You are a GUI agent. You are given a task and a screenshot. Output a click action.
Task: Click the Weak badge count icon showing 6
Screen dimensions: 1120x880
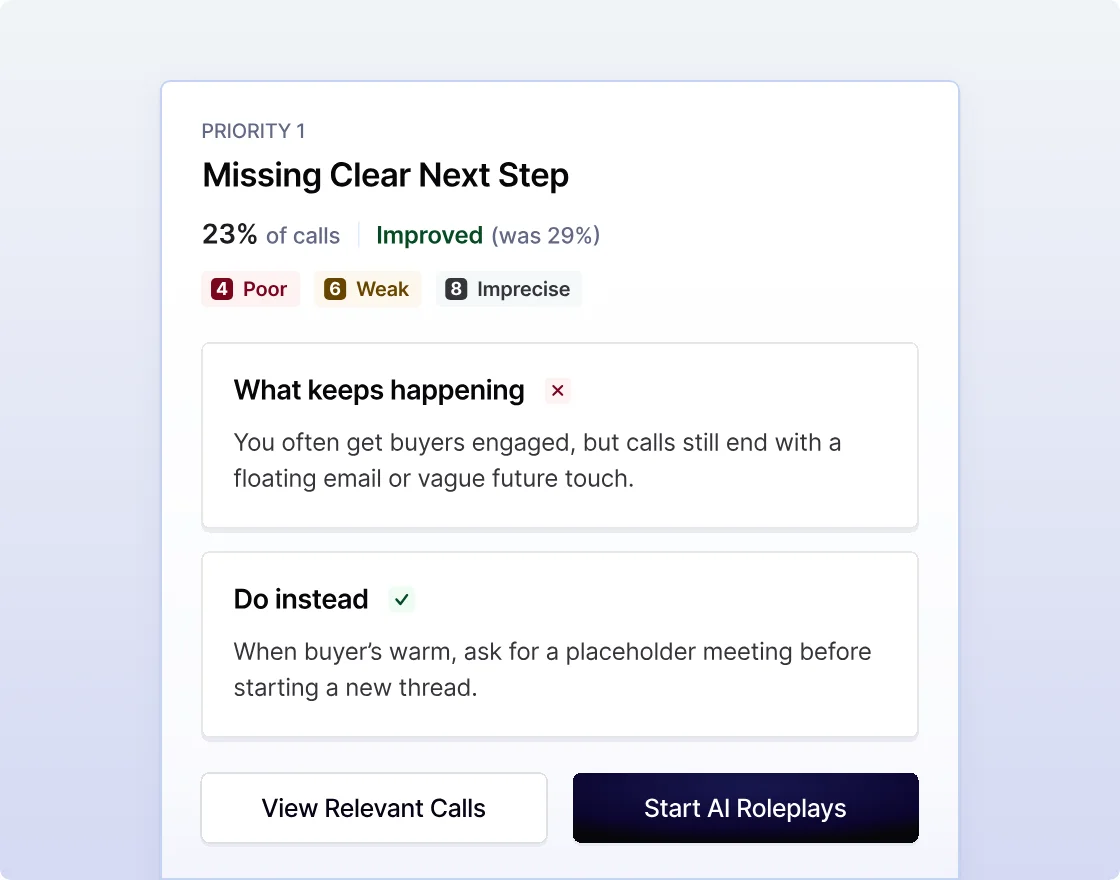coord(336,289)
